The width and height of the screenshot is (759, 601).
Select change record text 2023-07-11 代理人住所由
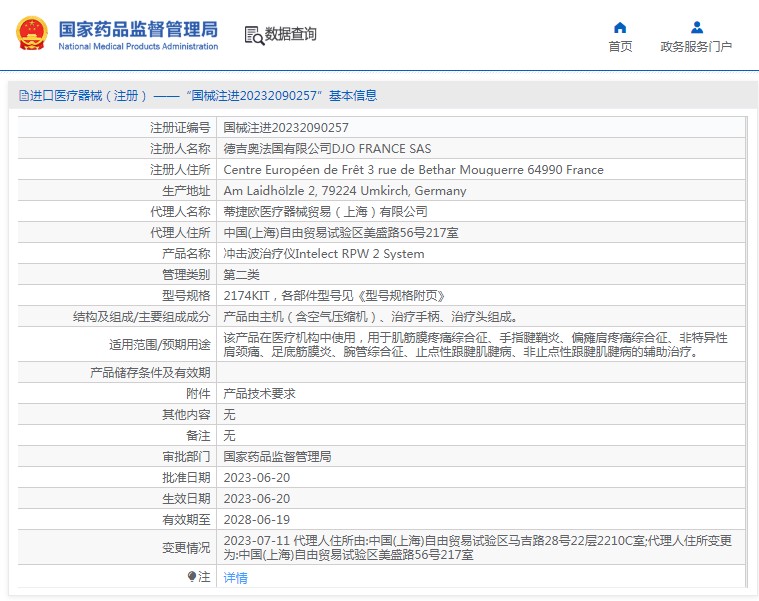pyautogui.click(x=477, y=547)
